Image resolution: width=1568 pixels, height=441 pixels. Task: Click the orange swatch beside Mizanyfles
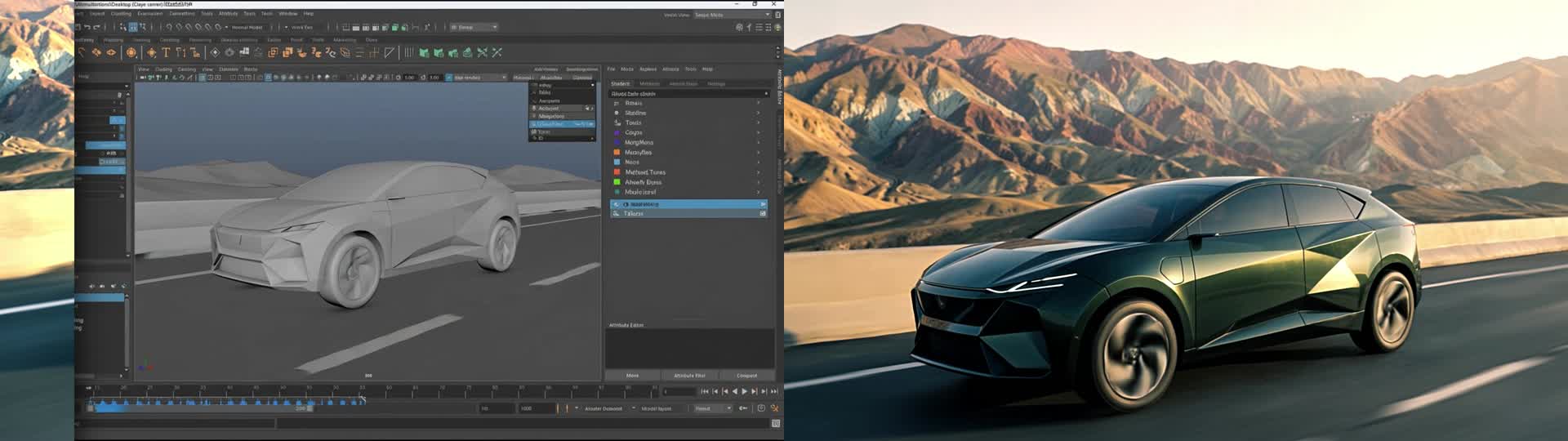(x=617, y=153)
